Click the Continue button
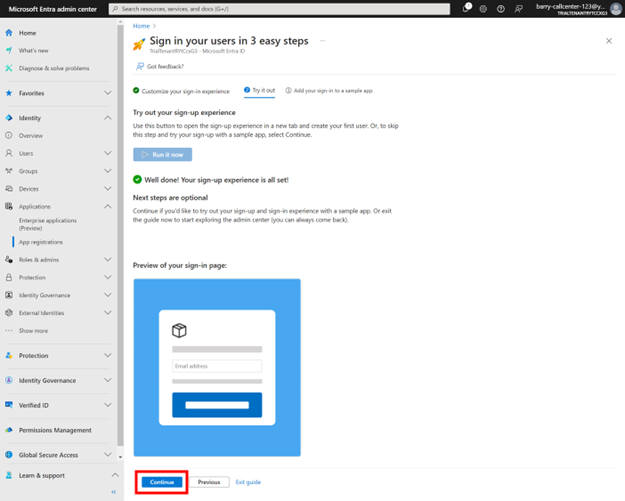Viewport: 625px width, 501px height. click(x=162, y=482)
